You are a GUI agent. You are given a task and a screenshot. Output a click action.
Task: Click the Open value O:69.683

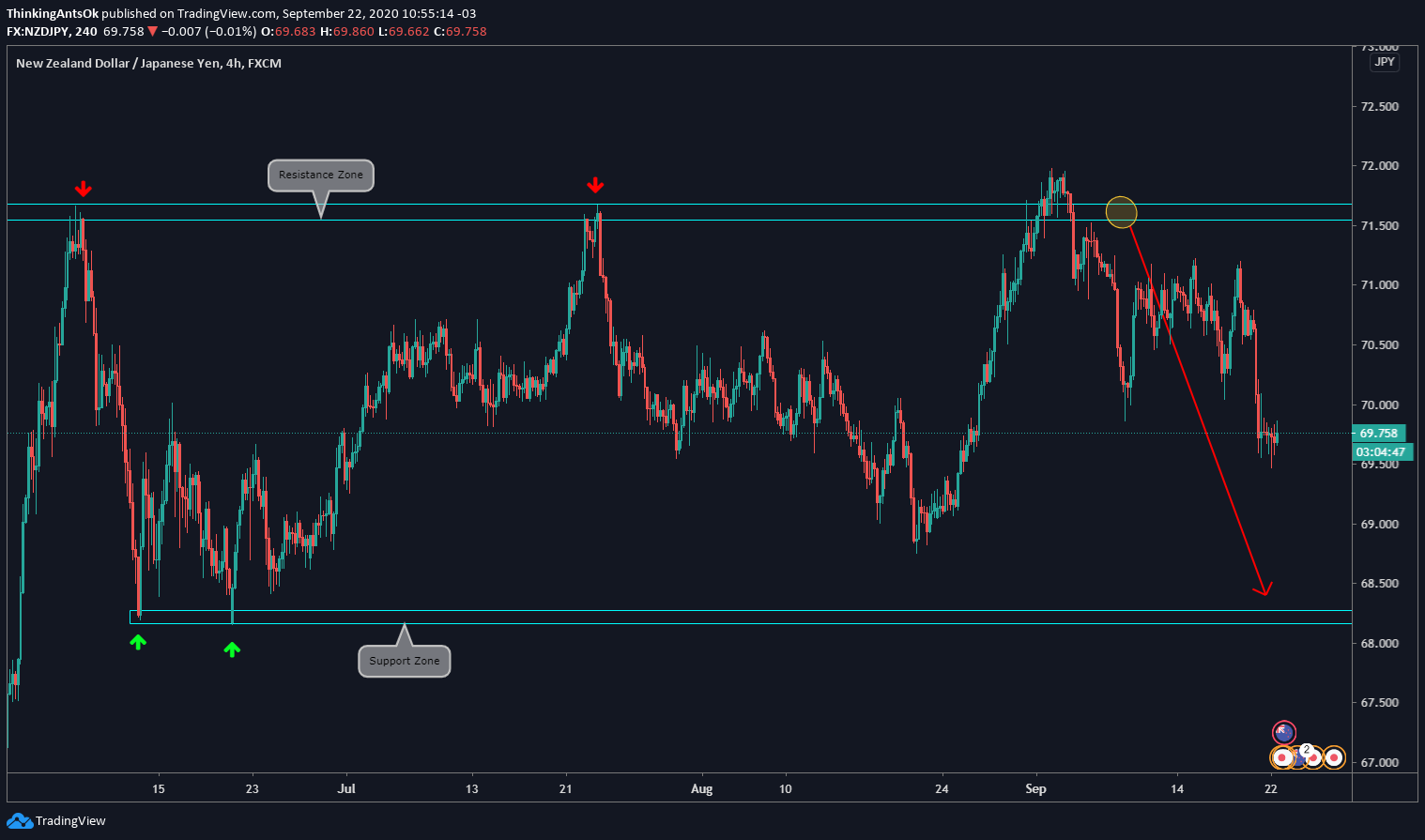(x=288, y=31)
